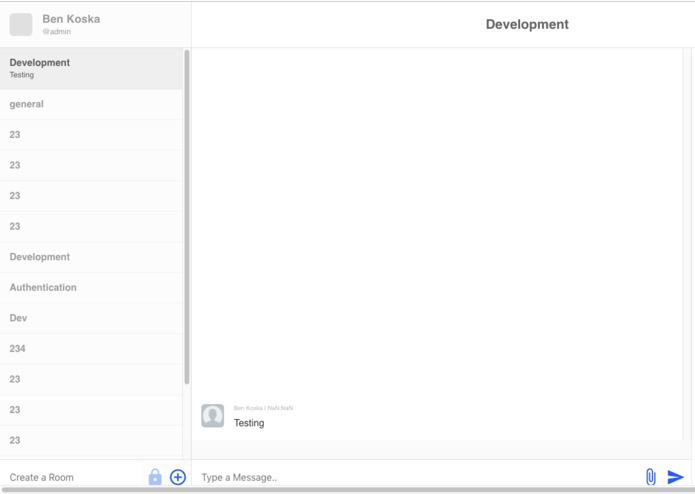Open the Authentication room
The width and height of the screenshot is (695, 494).
tap(91, 288)
